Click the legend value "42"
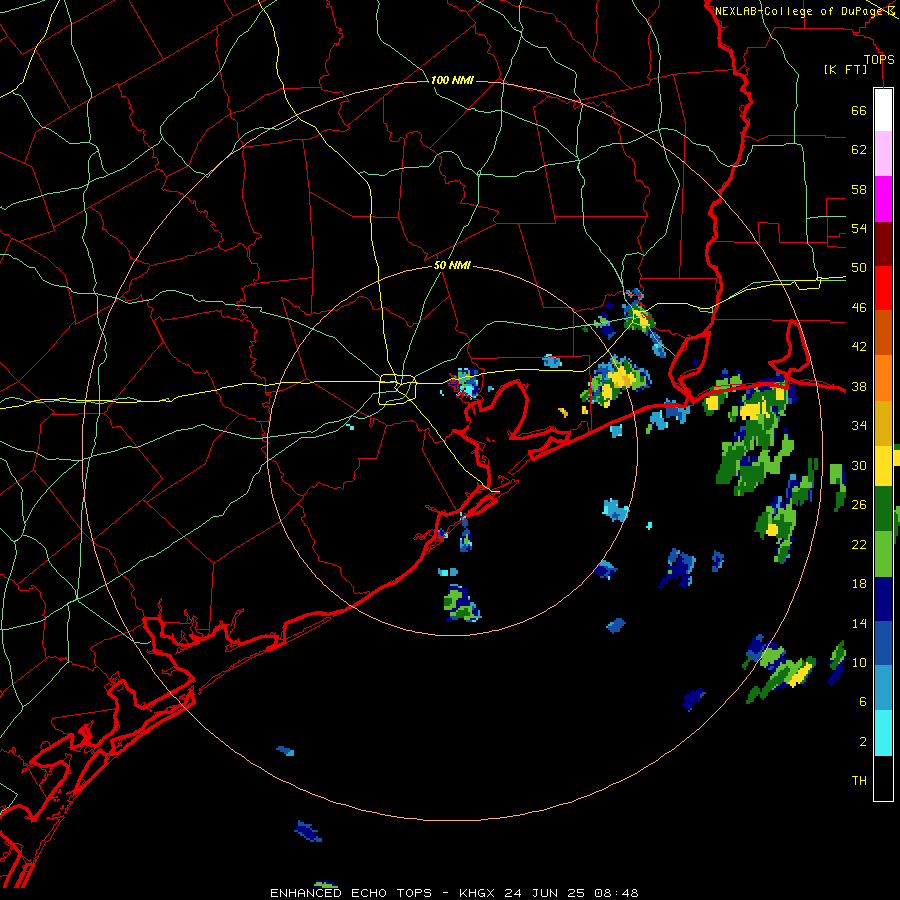The width and height of the screenshot is (900, 900). pos(859,347)
